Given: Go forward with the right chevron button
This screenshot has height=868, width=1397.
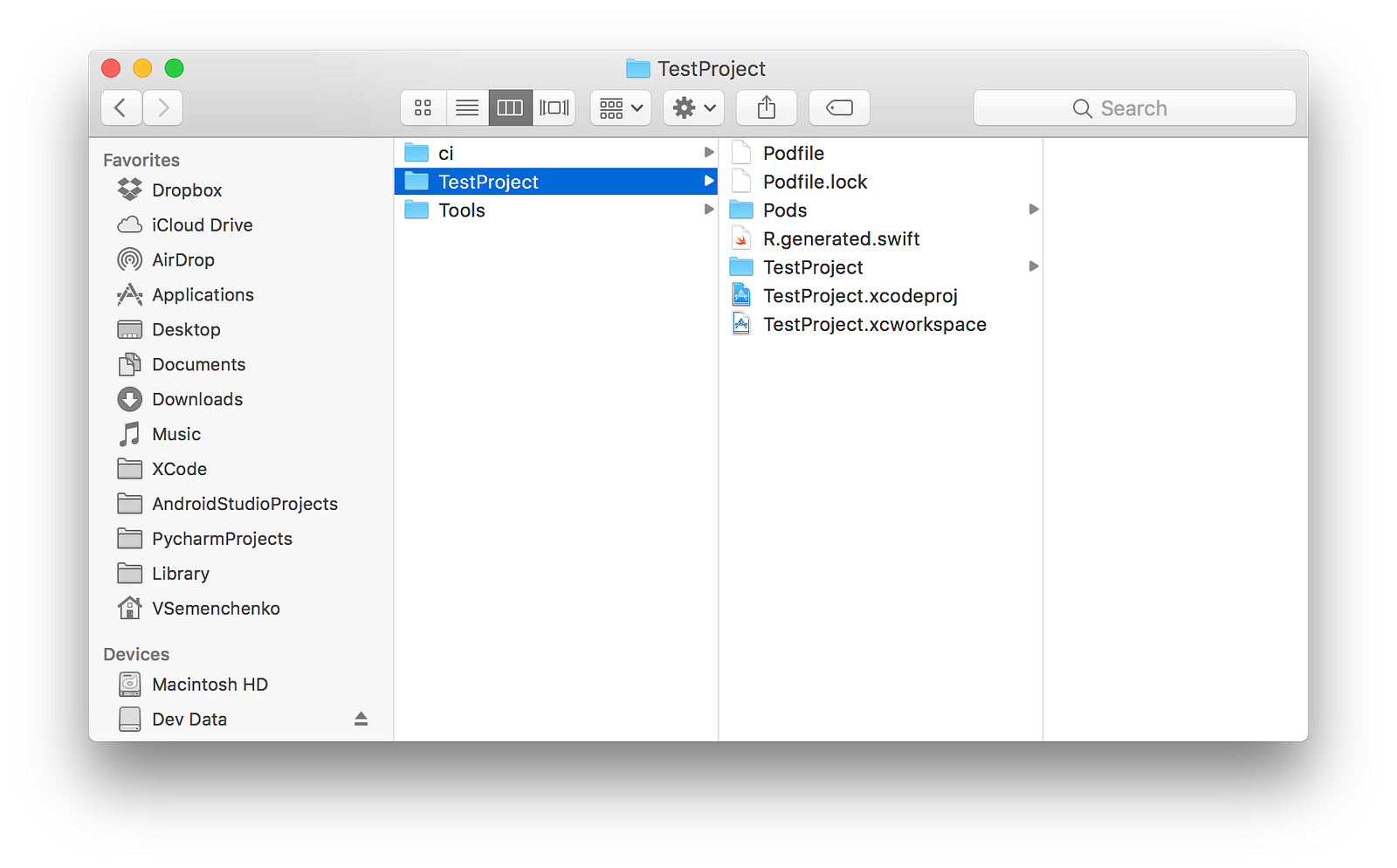Looking at the screenshot, I should coord(163,107).
